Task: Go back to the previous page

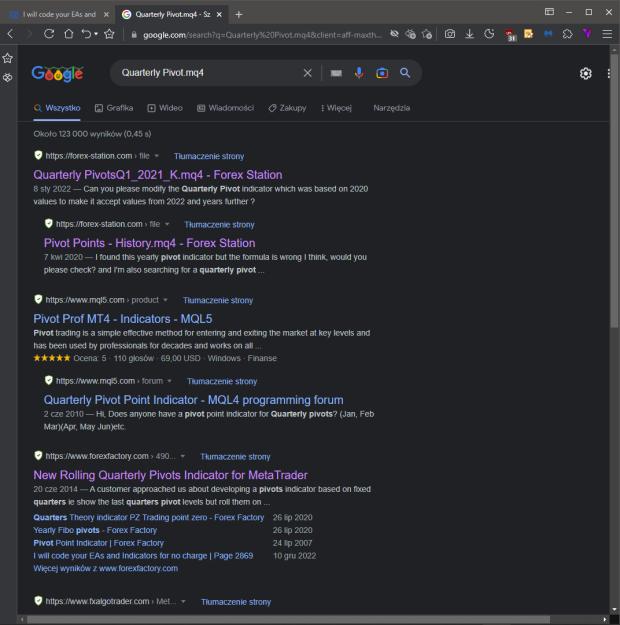Action: [x=10, y=34]
